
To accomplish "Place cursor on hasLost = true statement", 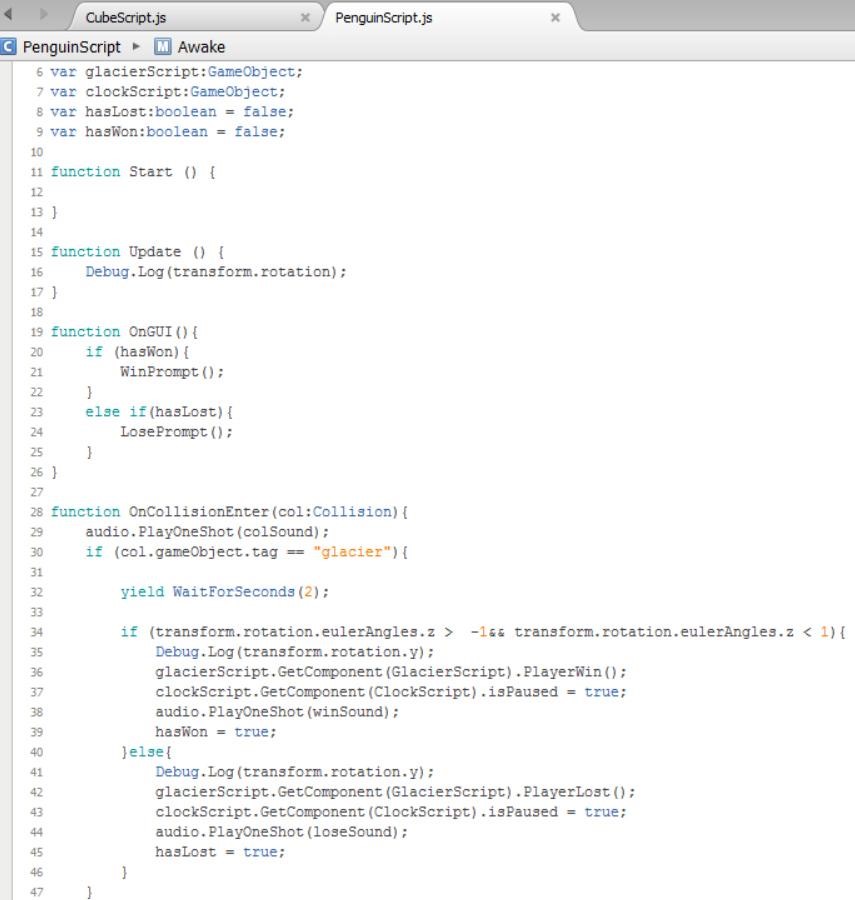I will pyautogui.click(x=219, y=852).
